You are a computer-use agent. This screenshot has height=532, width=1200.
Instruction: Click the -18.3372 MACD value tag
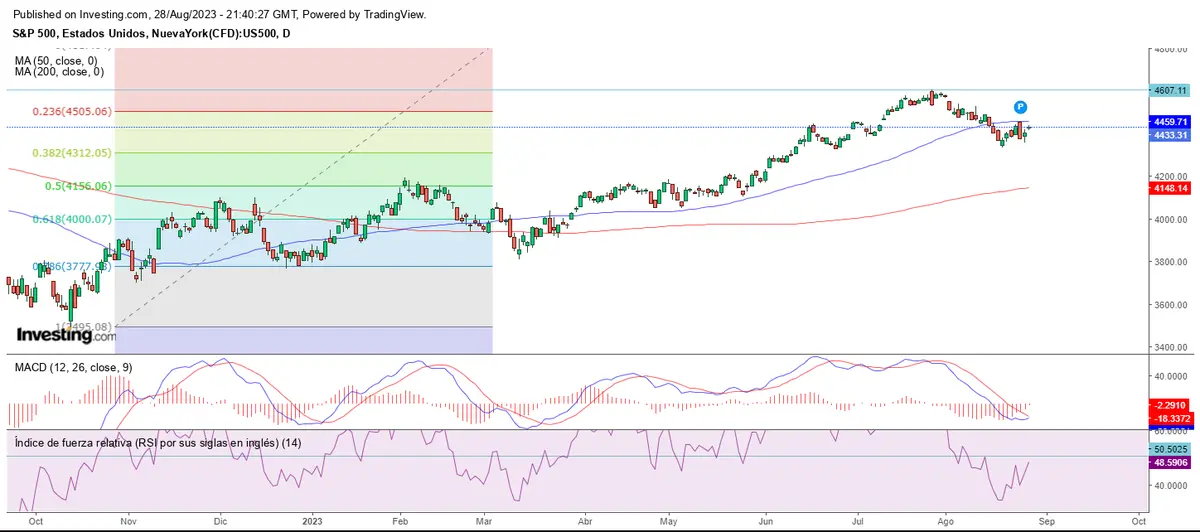pyautogui.click(x=1169, y=417)
